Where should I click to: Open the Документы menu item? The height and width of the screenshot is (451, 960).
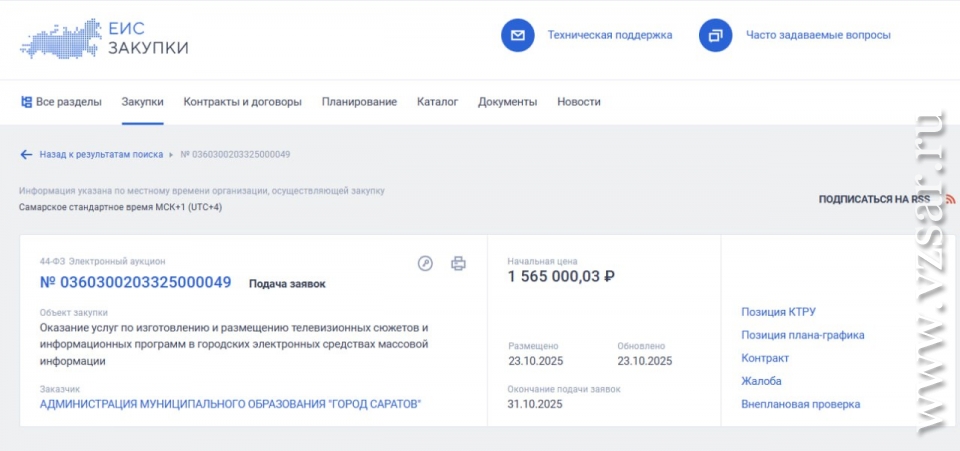click(507, 102)
